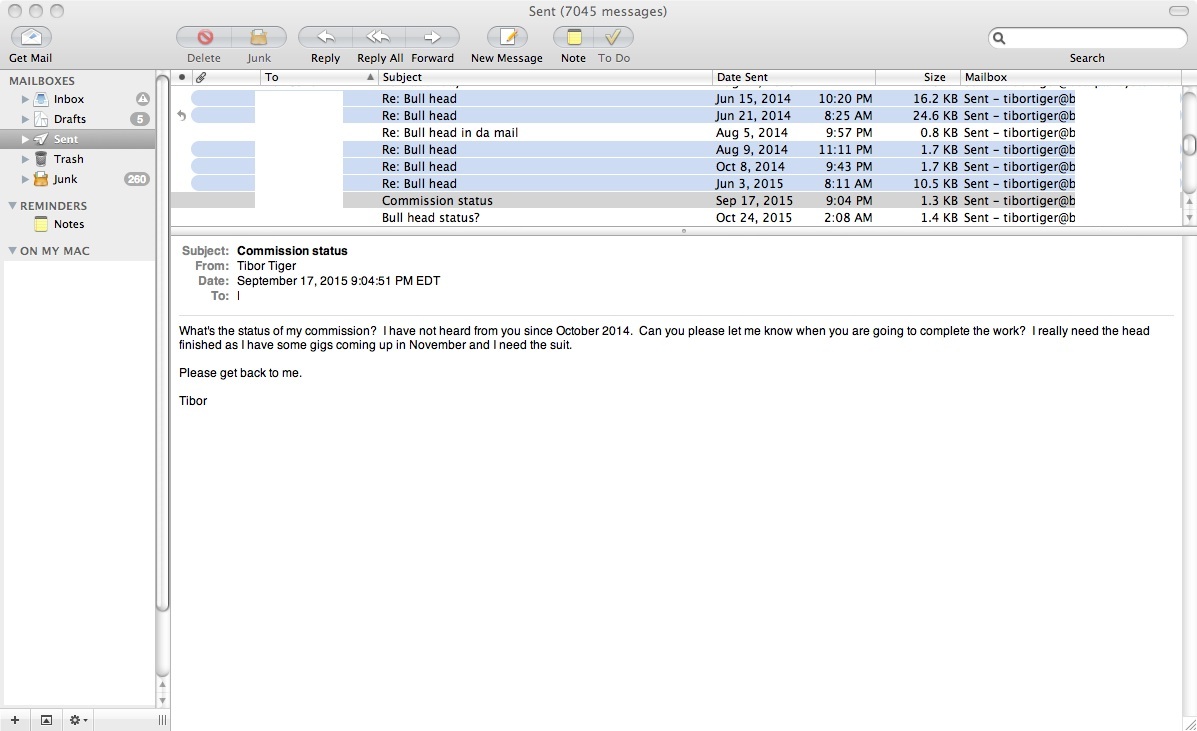Select the "Bull head status?" message

tap(430, 218)
